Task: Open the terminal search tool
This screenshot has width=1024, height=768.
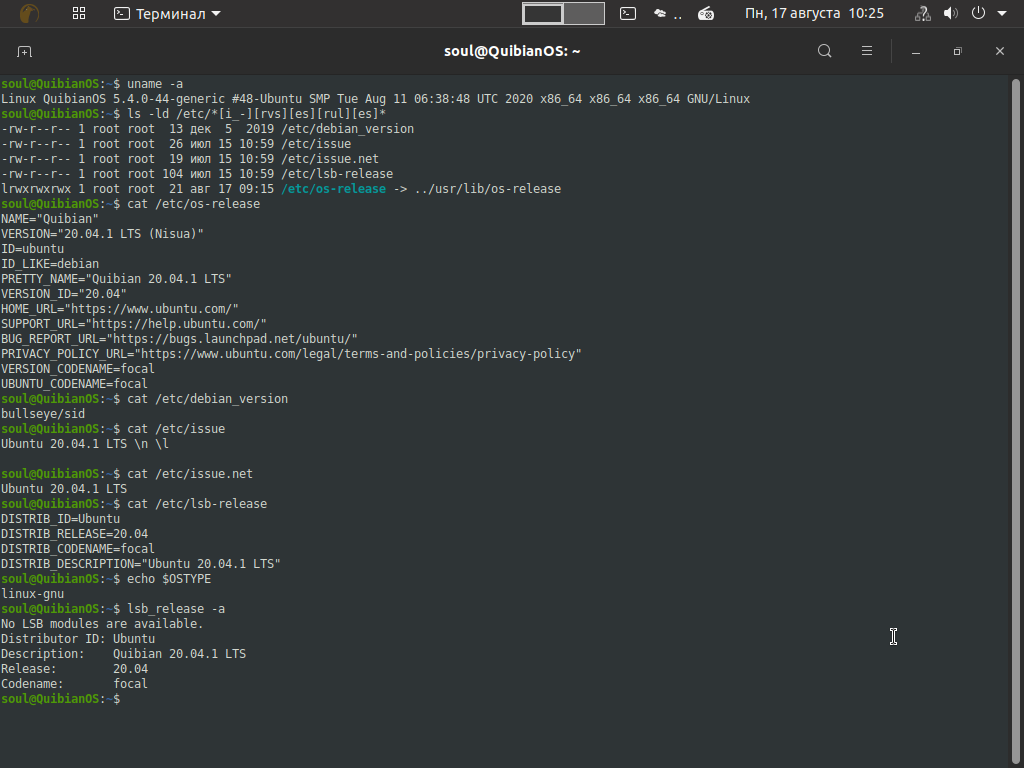Action: (x=825, y=51)
